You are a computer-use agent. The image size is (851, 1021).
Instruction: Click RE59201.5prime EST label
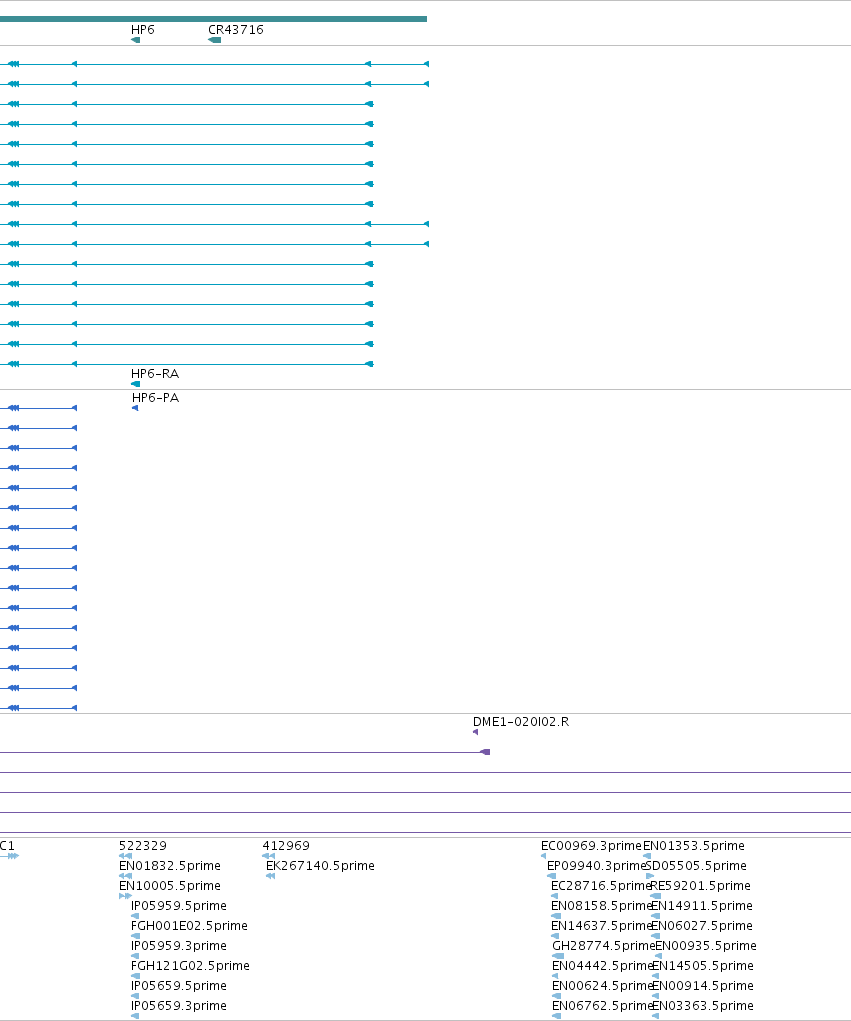701,886
